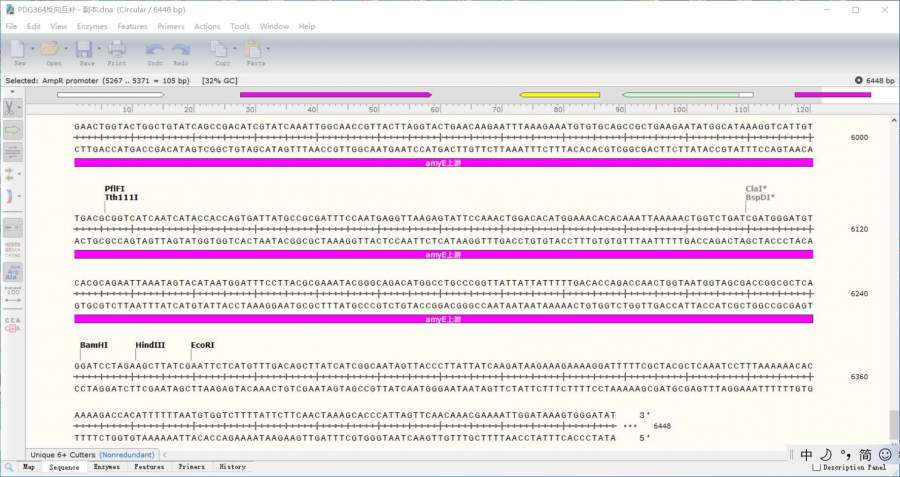Enable the Description Panel checkbox
The width and height of the screenshot is (900, 477).
click(817, 468)
